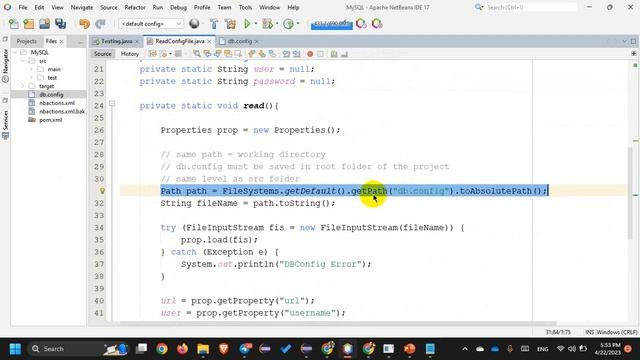Image resolution: width=640 pixels, height=360 pixels.
Task: Click the line 31:84/1:75 cursor position status
Action: coord(558,332)
